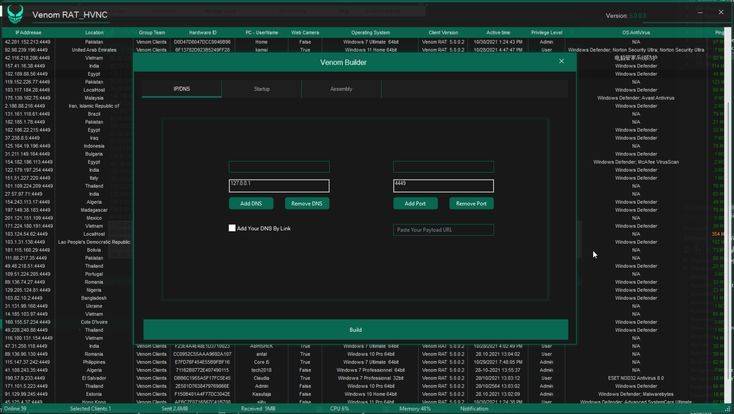Select the port list box above 4449
This screenshot has width=734, height=414.
tap(443, 167)
